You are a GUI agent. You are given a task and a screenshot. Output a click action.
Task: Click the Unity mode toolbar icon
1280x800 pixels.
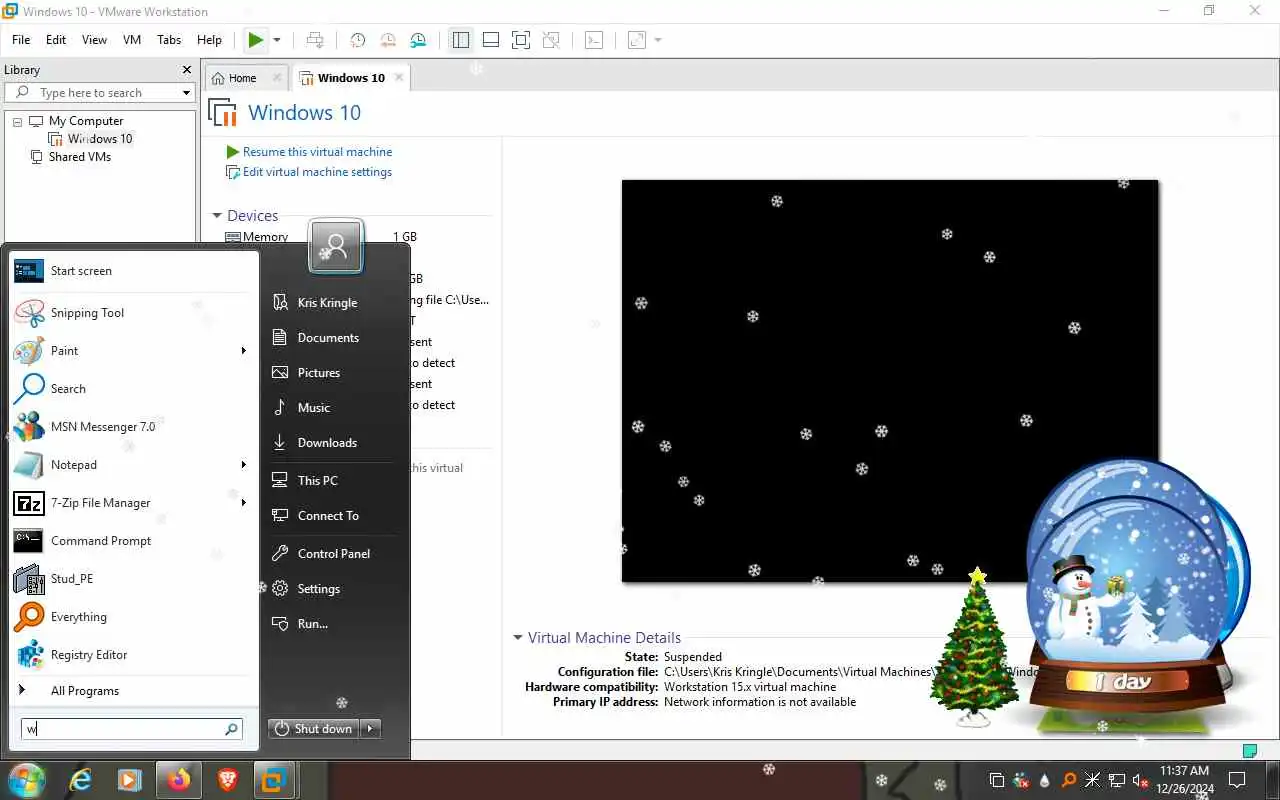[x=551, y=40]
